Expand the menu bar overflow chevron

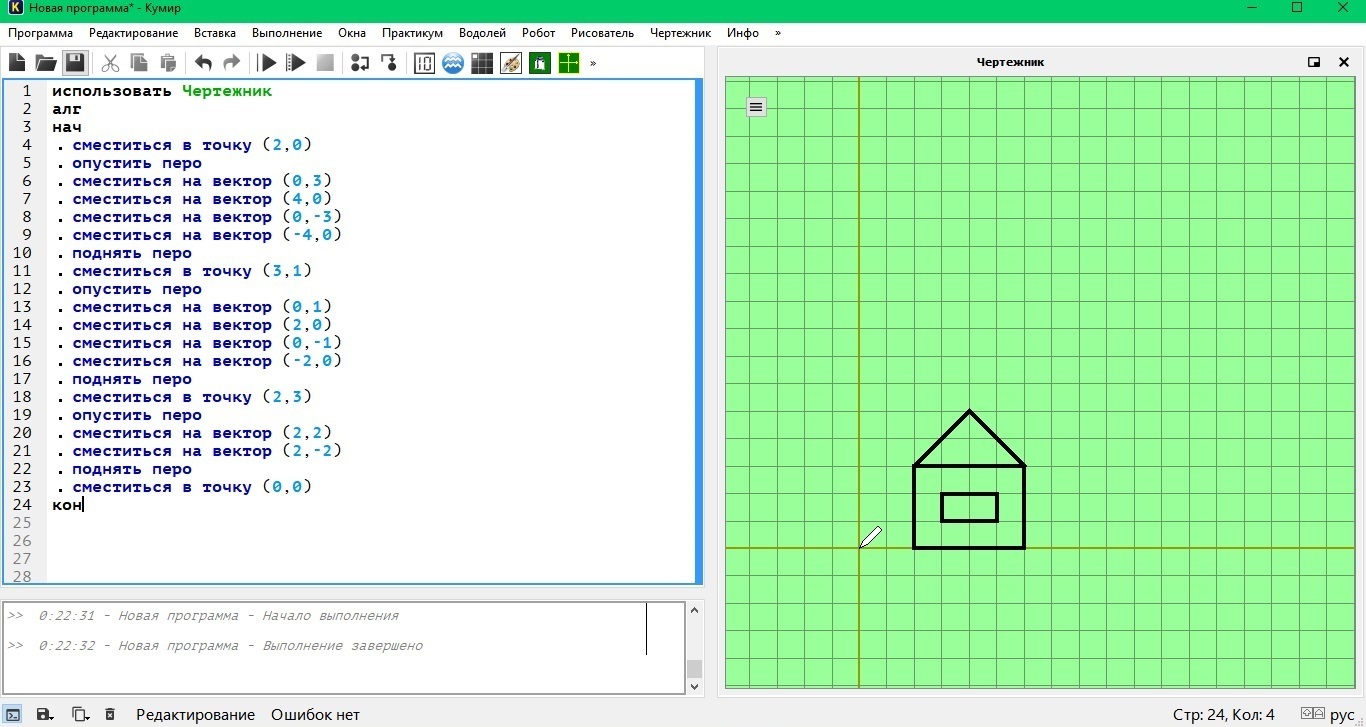(x=778, y=33)
